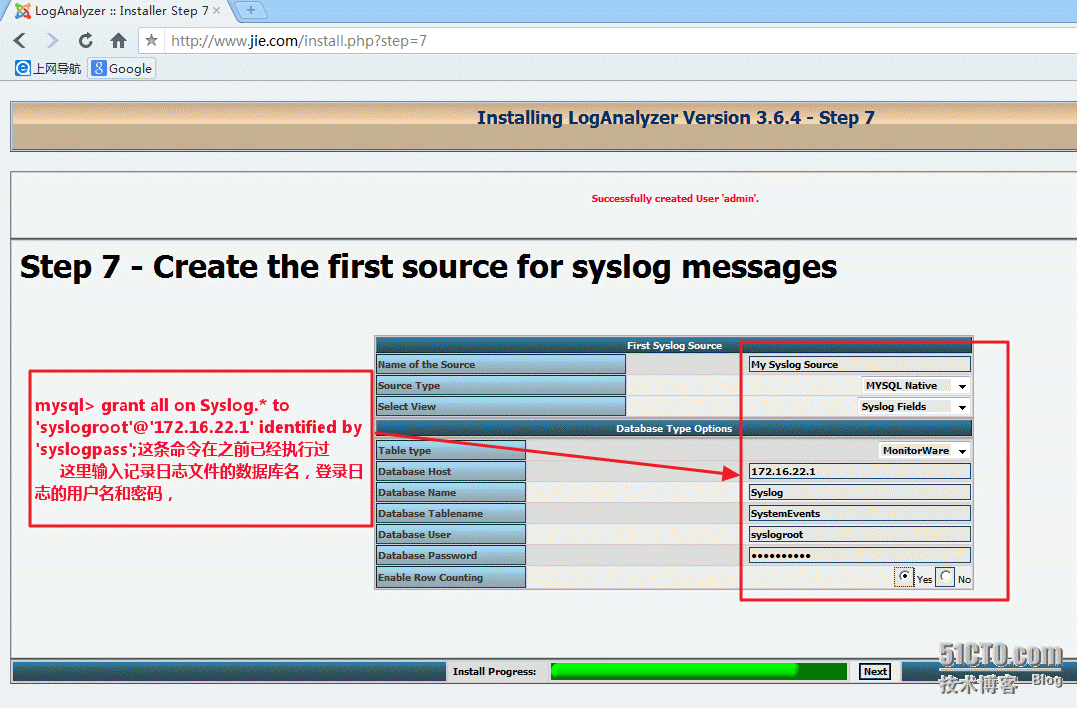Click the Install Progress label
Viewport: 1077px width, 708px height.
click(x=495, y=671)
